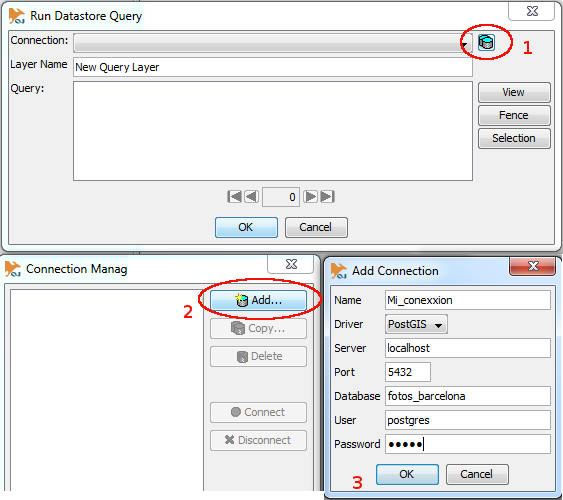Click the Connect button
Viewport: 563px width, 500px height.
point(259,412)
